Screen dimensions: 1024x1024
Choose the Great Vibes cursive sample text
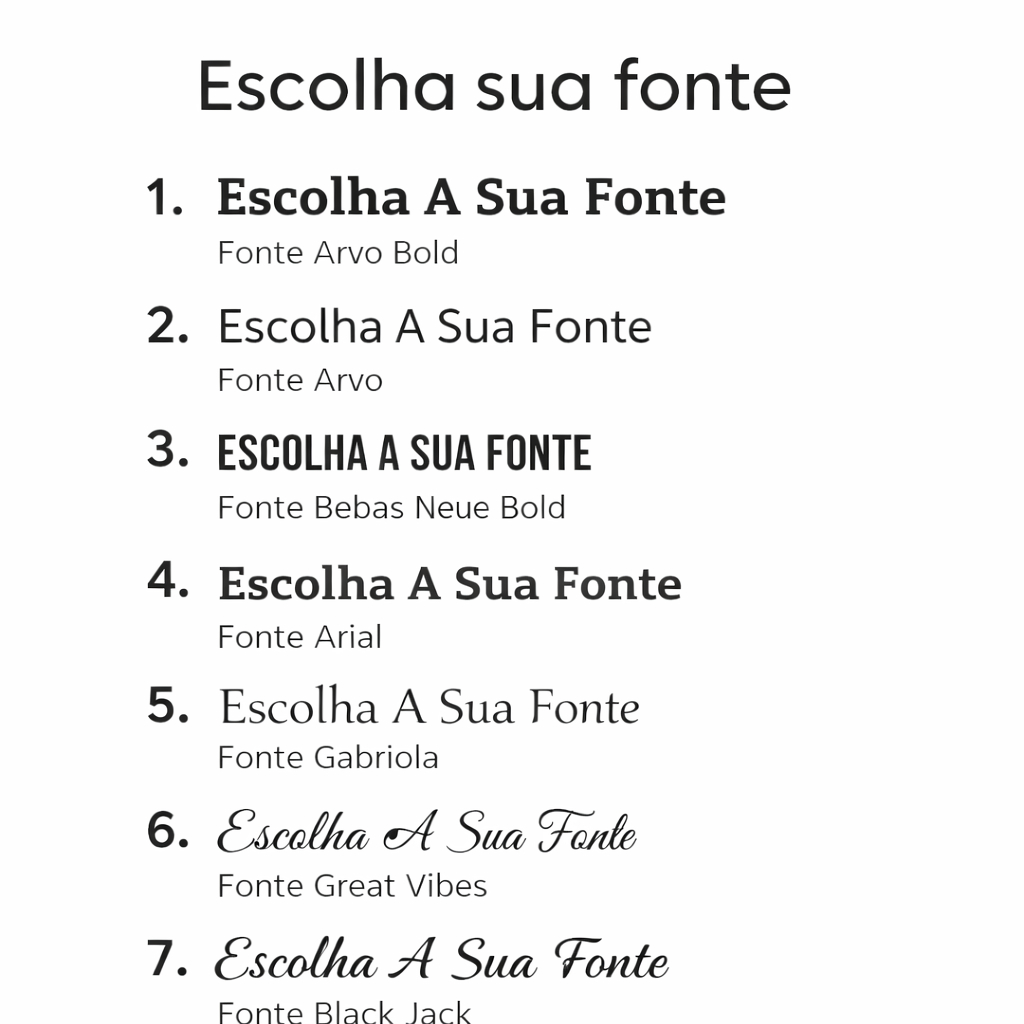pyautogui.click(x=427, y=833)
